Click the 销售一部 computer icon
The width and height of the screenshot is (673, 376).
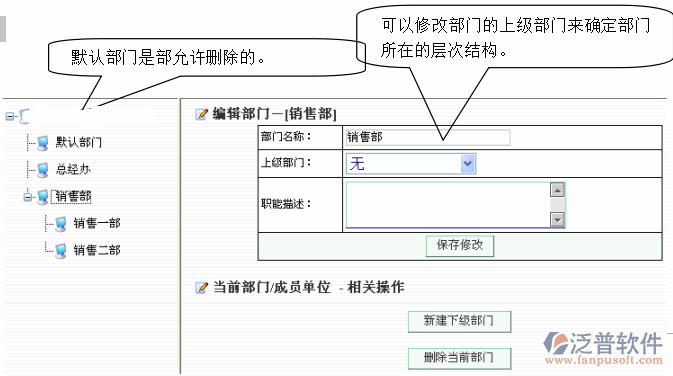click(x=61, y=224)
